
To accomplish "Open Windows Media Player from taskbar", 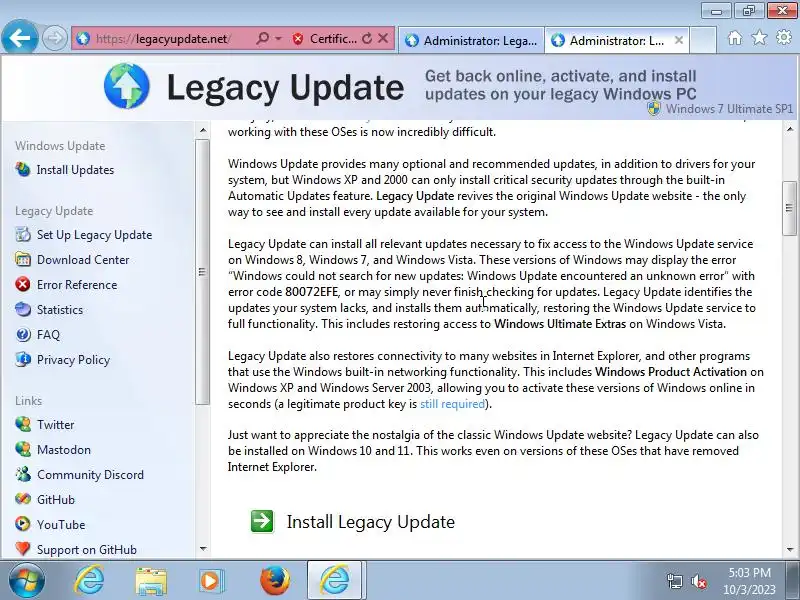I will coord(211,581).
